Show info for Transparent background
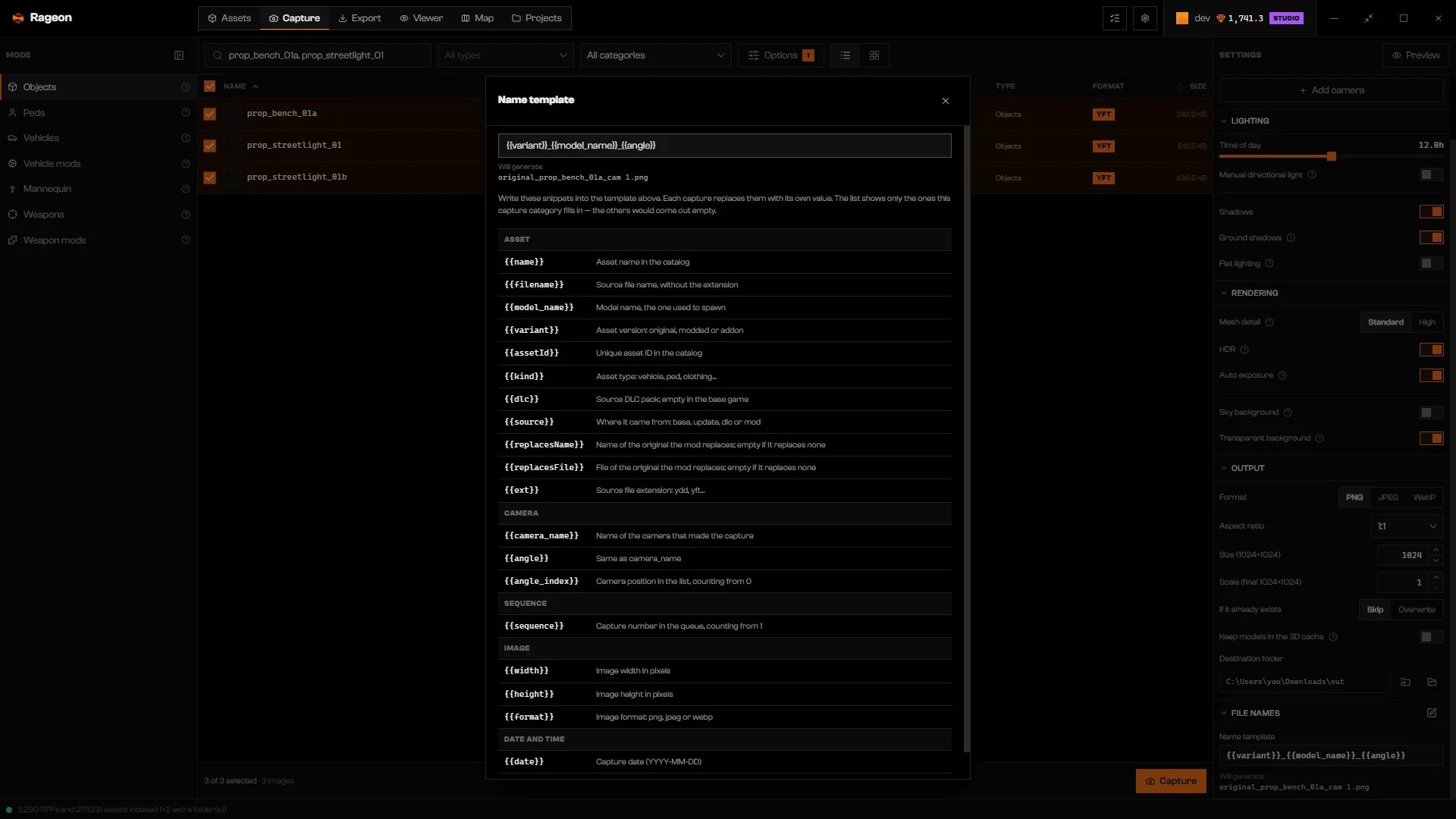Image resolution: width=1456 pixels, height=819 pixels. click(x=1319, y=438)
